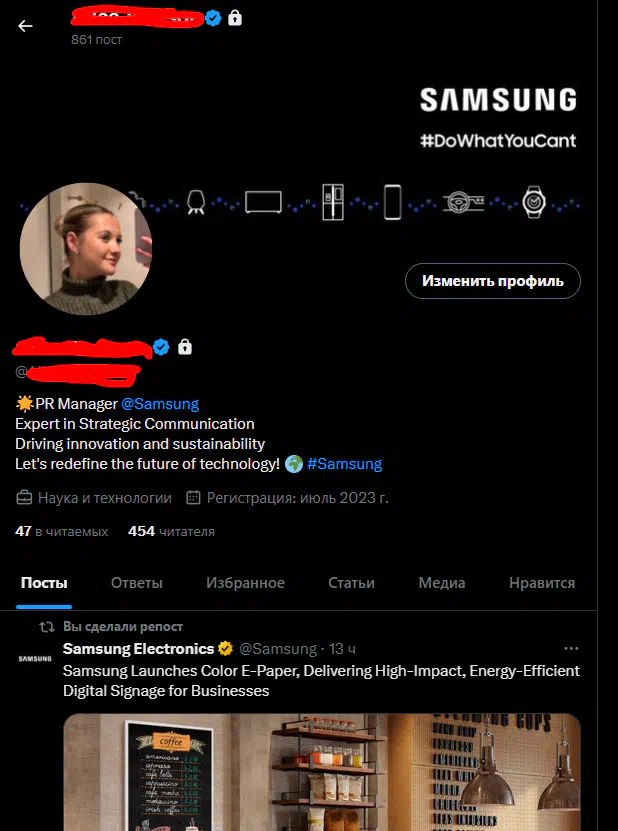
Task: Switch to the Избранное tab
Action: point(245,583)
